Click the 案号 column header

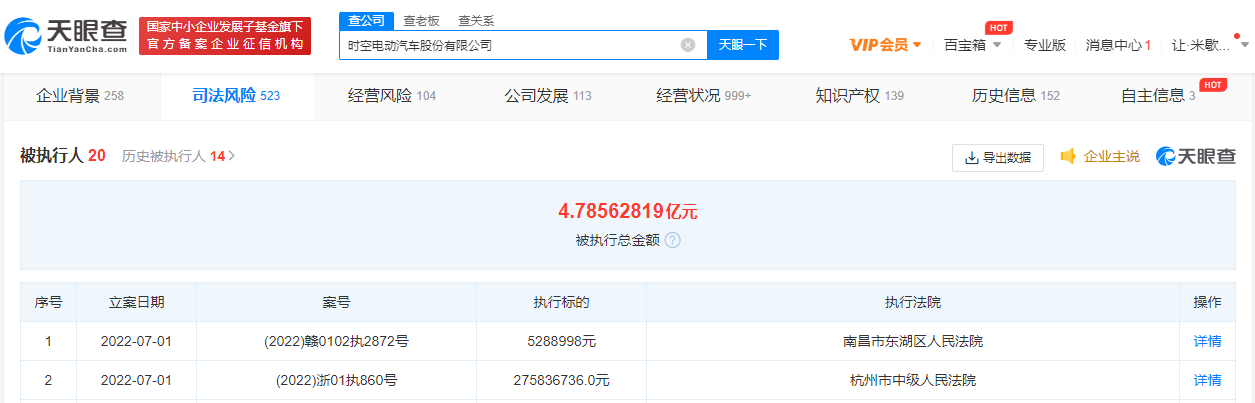pos(336,302)
